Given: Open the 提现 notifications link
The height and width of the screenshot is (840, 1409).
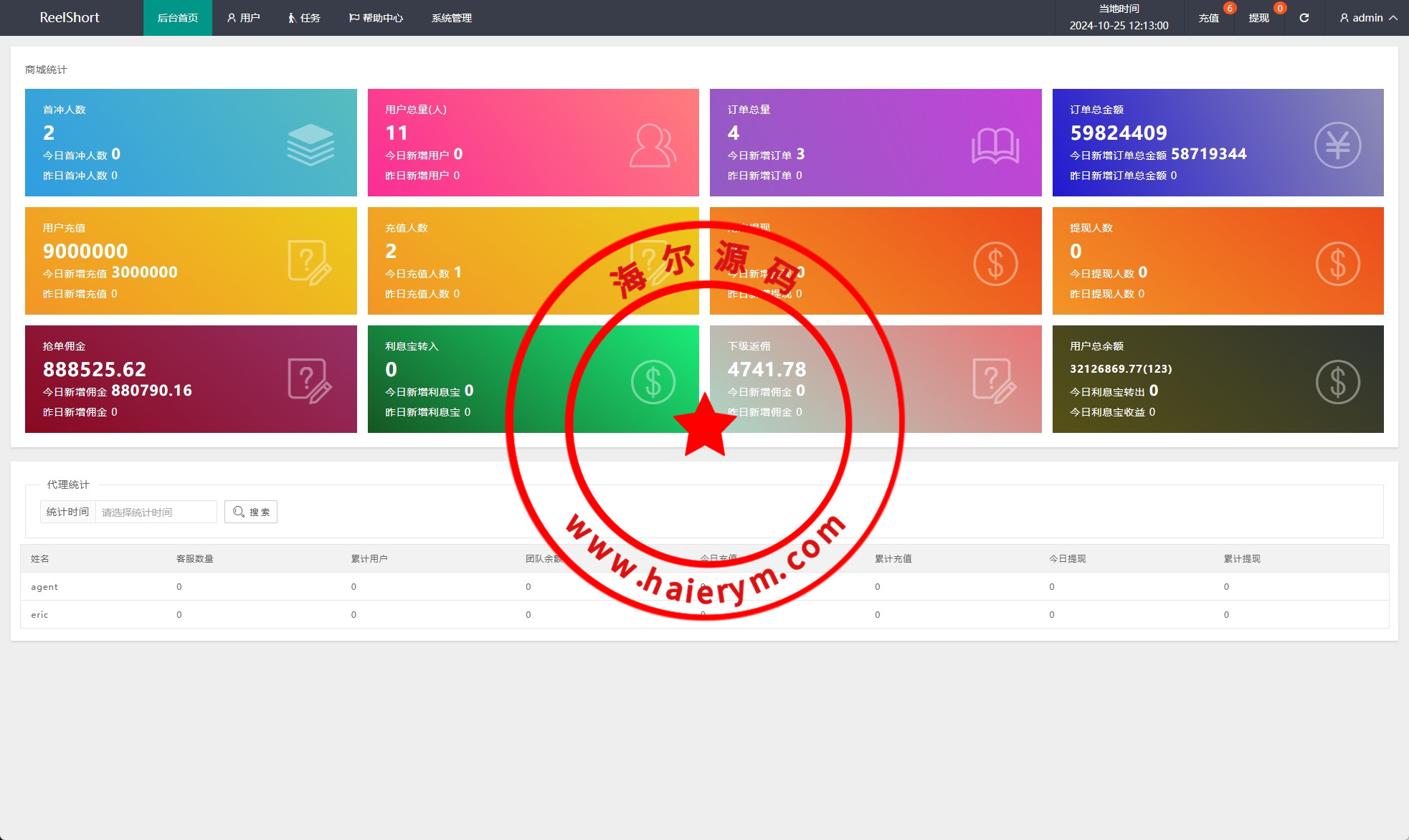Looking at the screenshot, I should tap(1258, 18).
